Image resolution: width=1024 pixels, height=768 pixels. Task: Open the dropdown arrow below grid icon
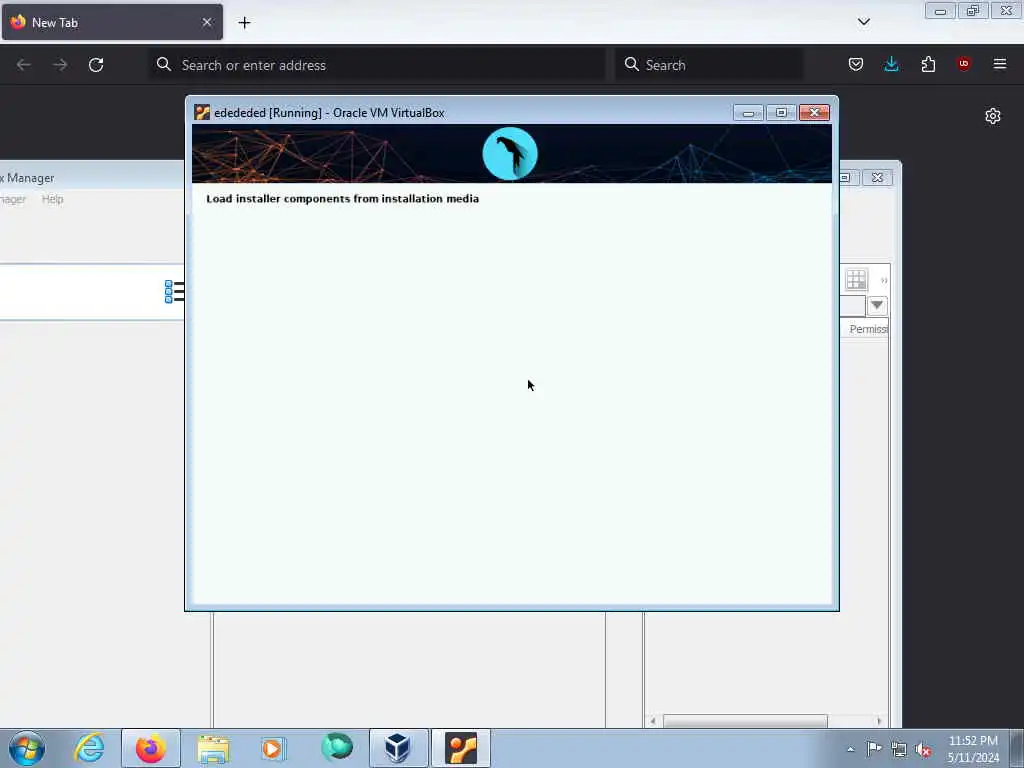(877, 305)
